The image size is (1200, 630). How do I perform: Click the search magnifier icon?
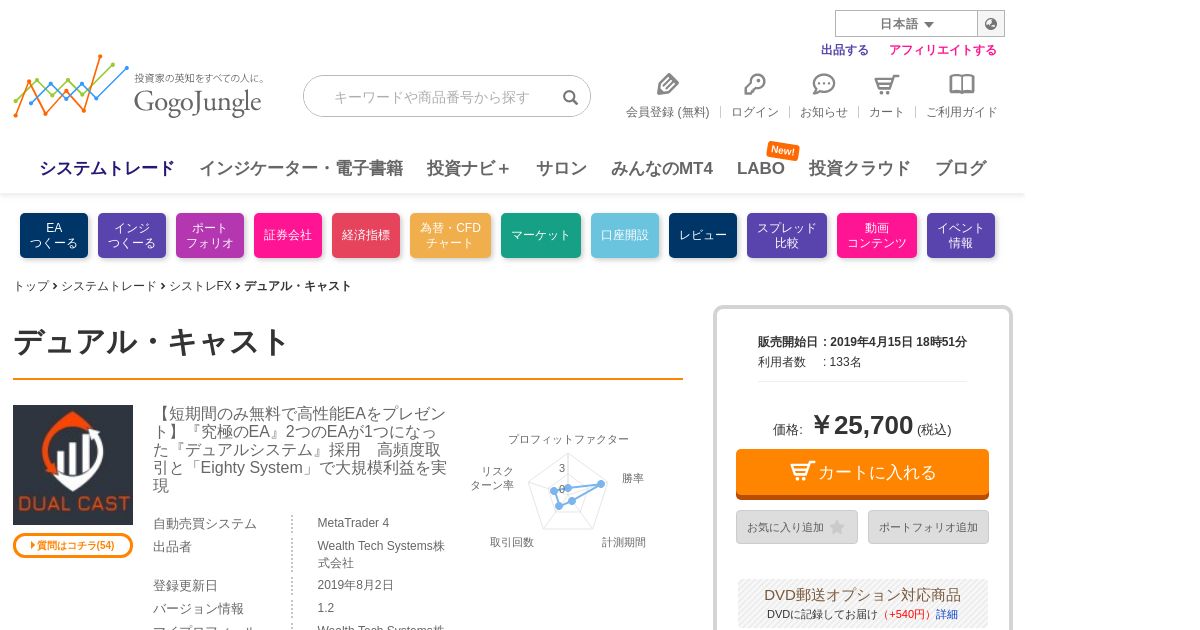click(x=570, y=97)
